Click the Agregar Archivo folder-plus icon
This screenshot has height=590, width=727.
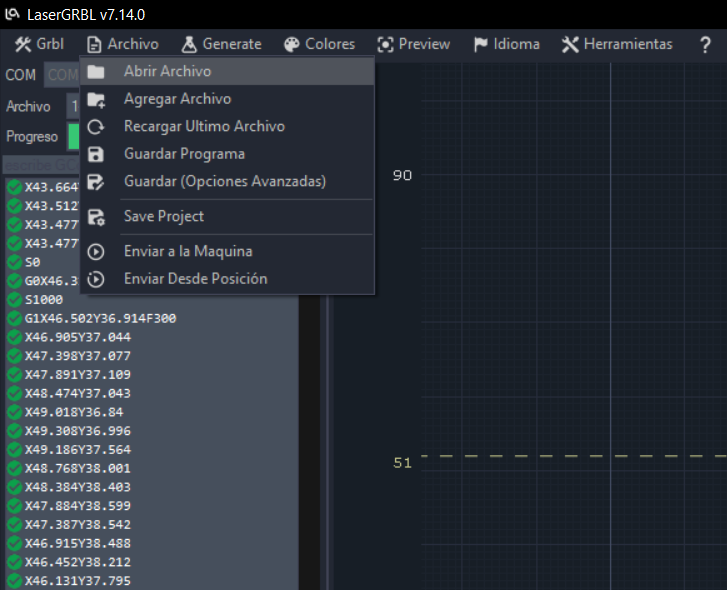96,99
